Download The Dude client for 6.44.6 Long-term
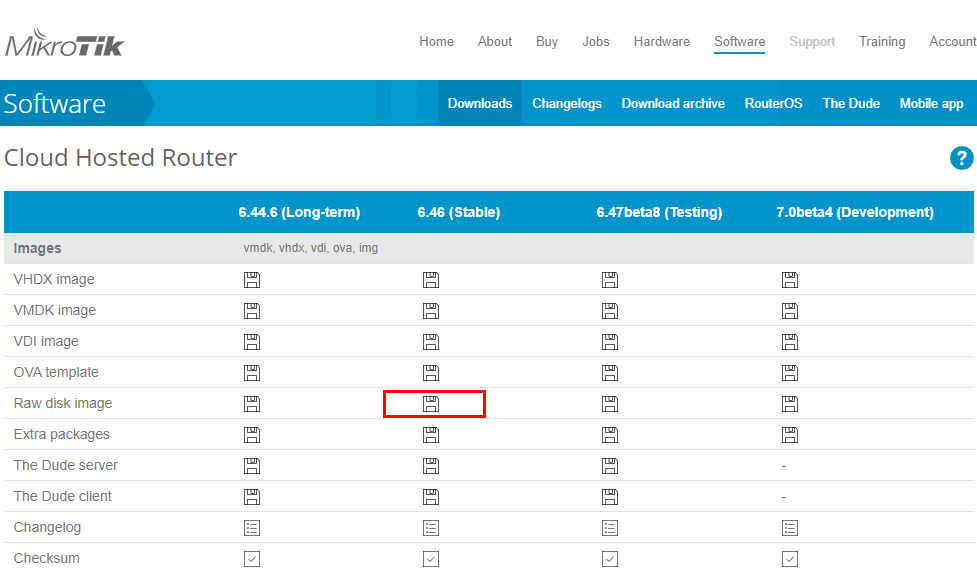Screen dimensions: 977x585 (252, 497)
